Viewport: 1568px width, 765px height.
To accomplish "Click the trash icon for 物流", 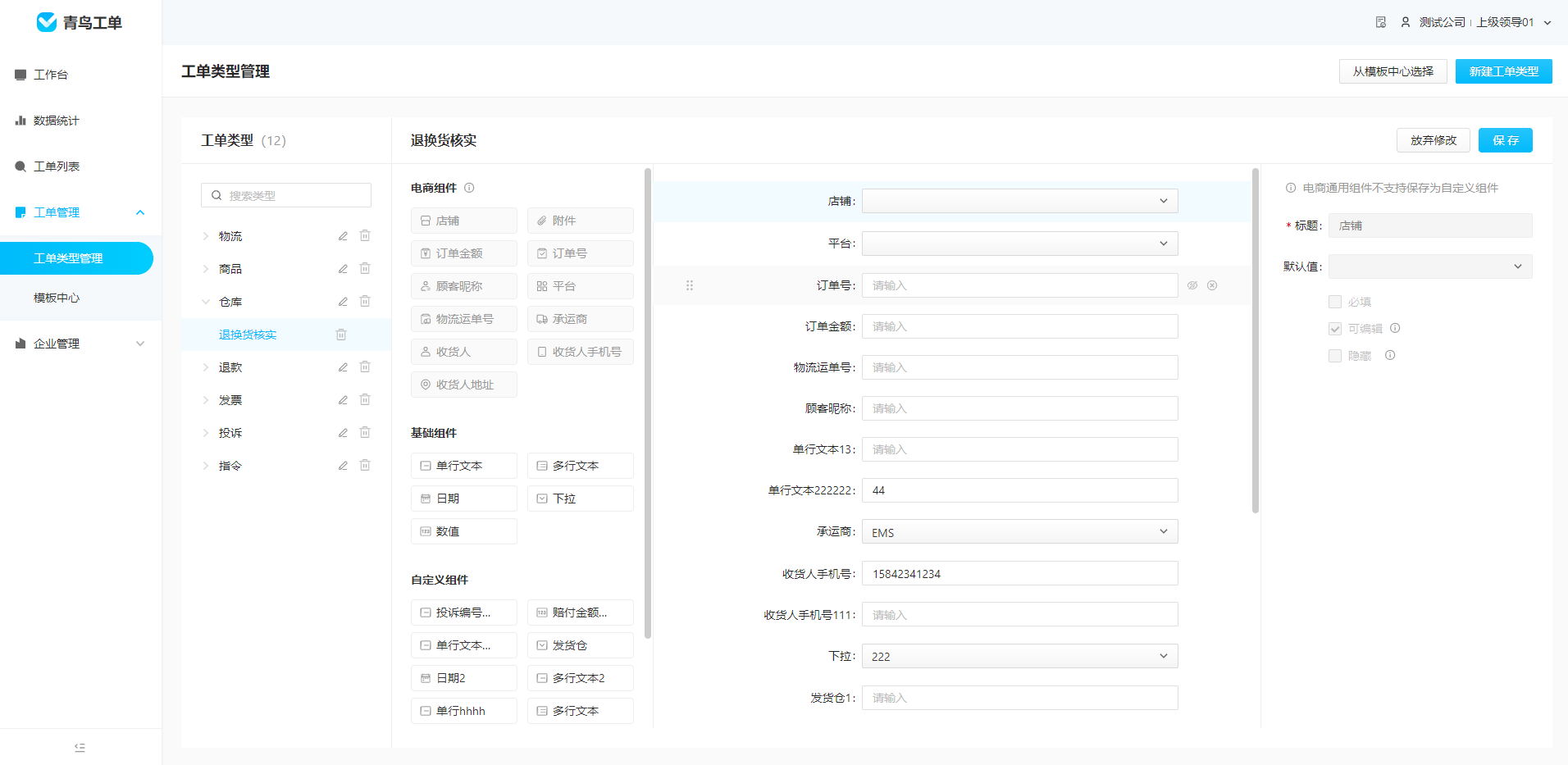I will click(x=365, y=235).
